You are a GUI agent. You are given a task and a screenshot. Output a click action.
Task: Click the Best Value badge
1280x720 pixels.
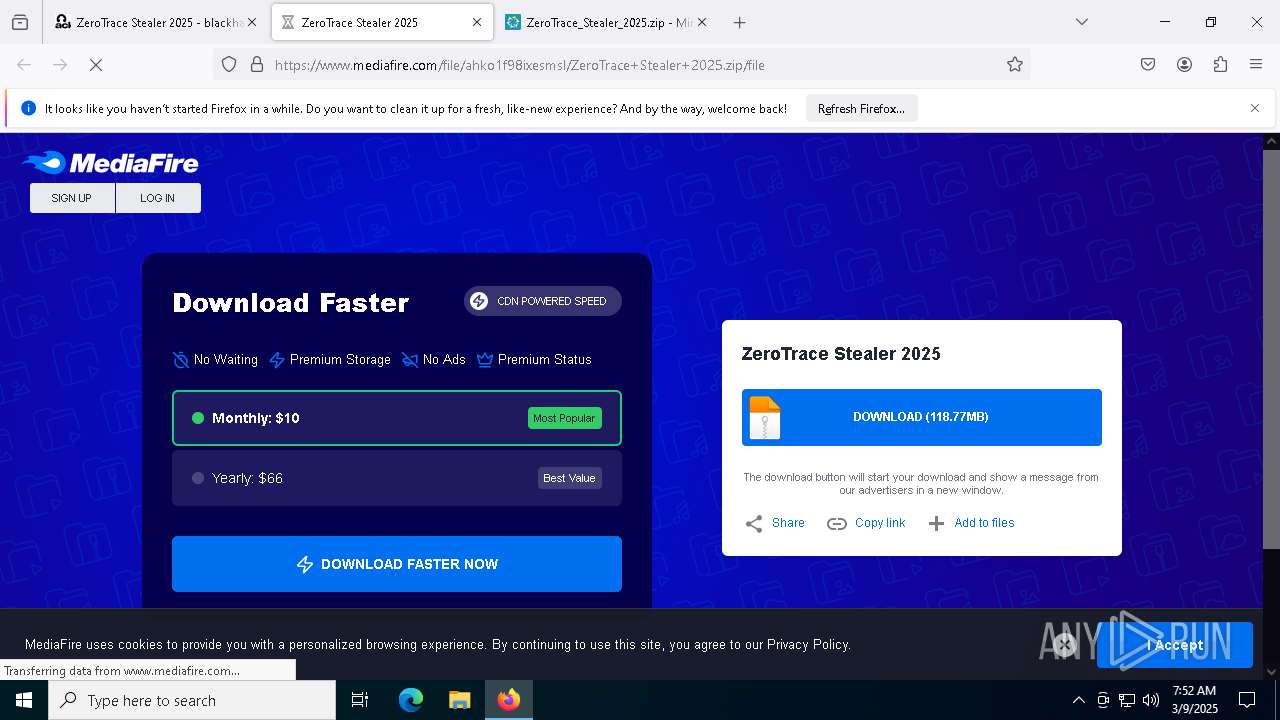tap(569, 478)
